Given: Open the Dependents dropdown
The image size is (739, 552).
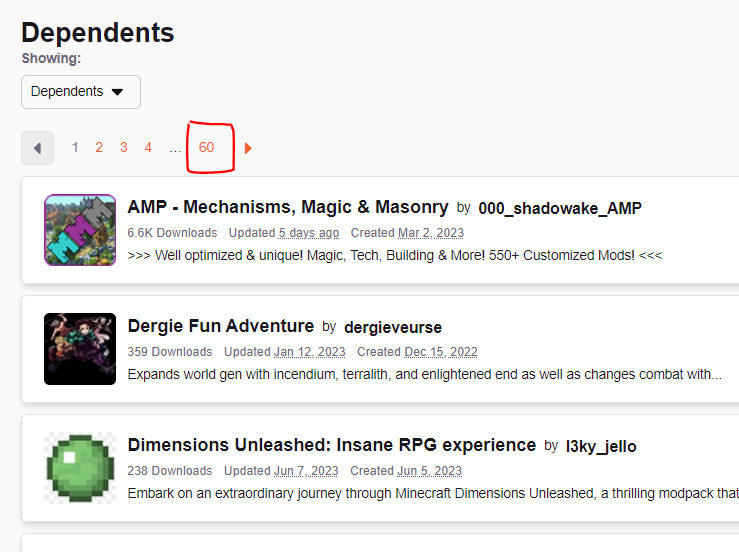Looking at the screenshot, I should pyautogui.click(x=80, y=92).
